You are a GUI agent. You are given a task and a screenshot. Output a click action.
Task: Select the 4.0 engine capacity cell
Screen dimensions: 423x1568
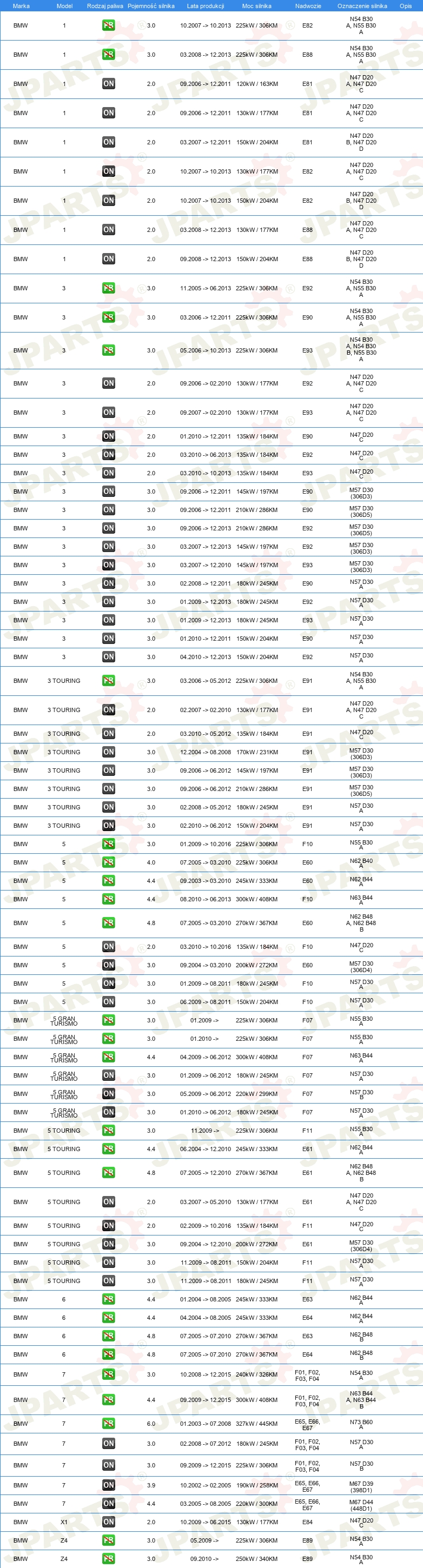click(151, 862)
